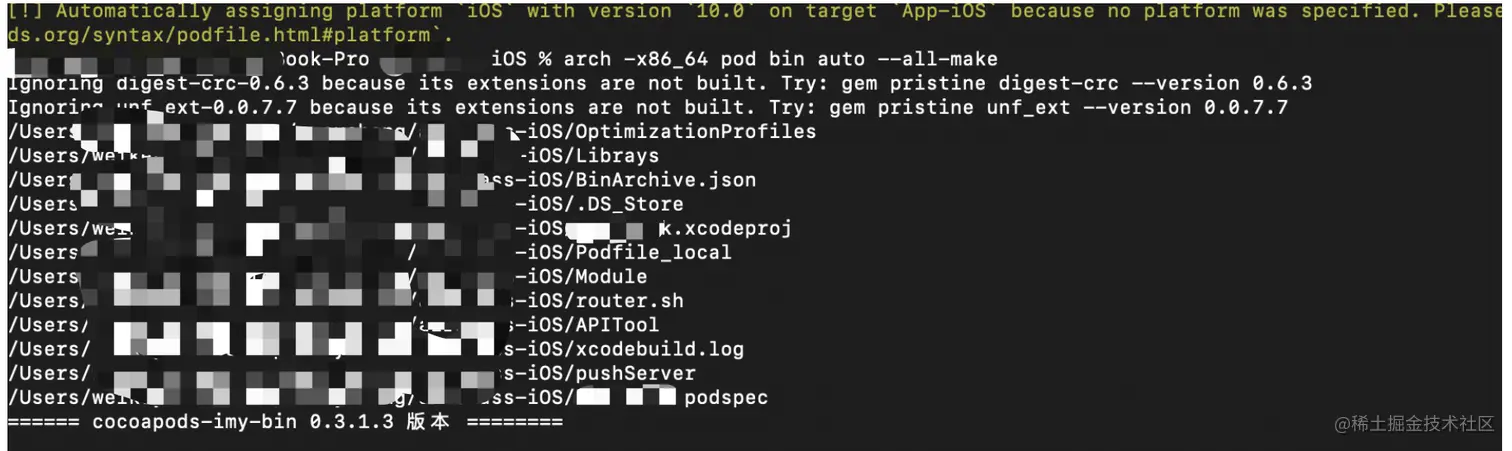This screenshot has width=1512, height=451.
Task: Click the .xcodeproj project path line
Action: pyautogui.click(x=400, y=228)
